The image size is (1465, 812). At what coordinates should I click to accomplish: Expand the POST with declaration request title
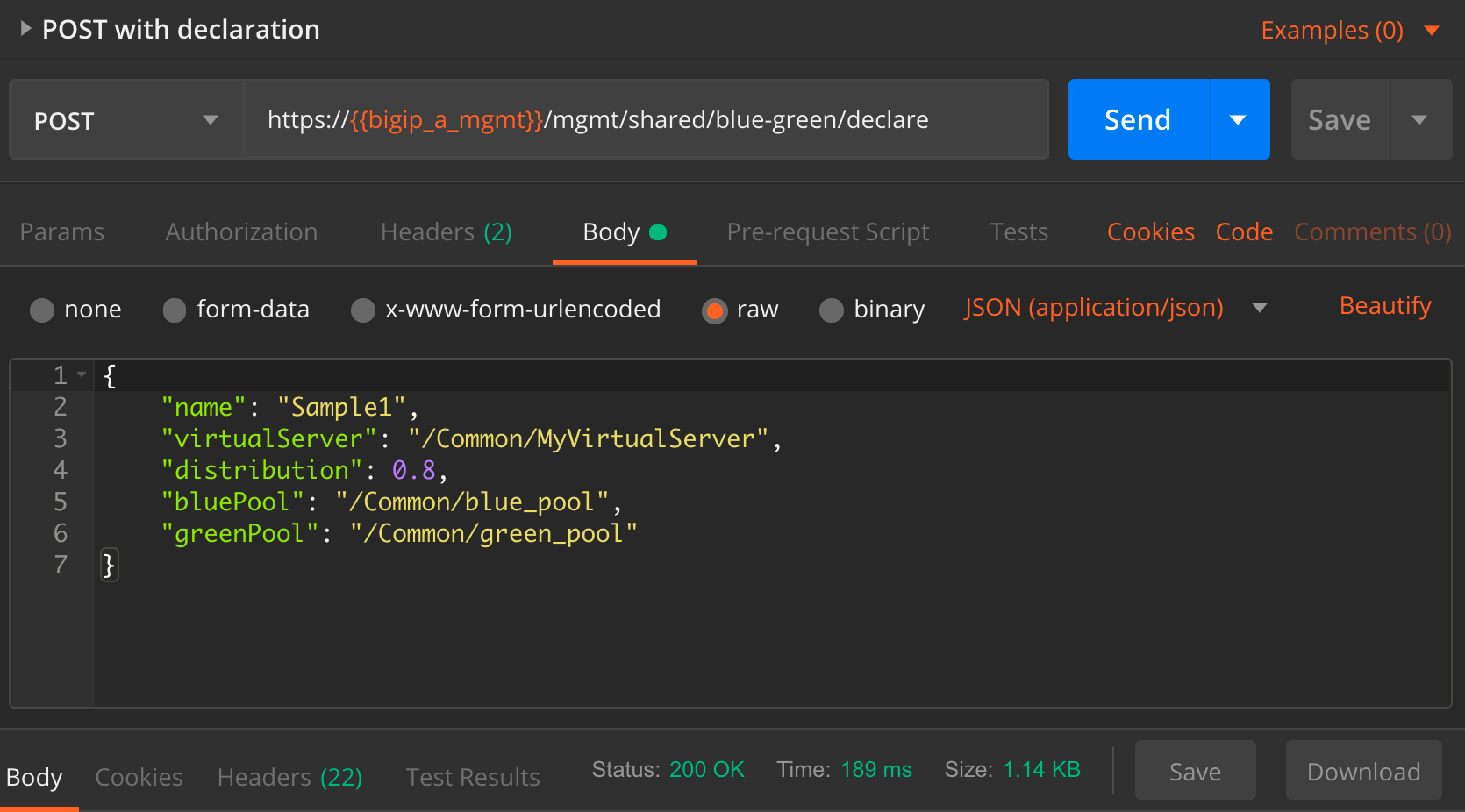25,29
